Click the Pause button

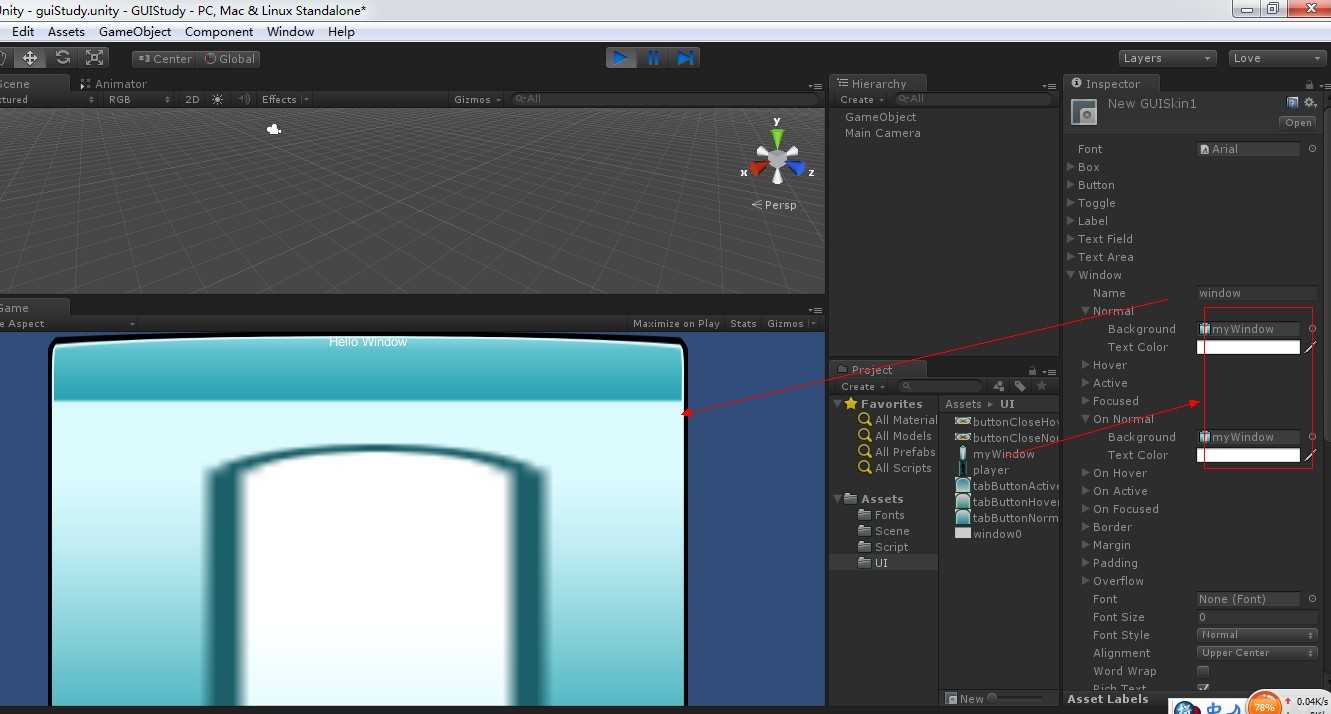tap(653, 58)
